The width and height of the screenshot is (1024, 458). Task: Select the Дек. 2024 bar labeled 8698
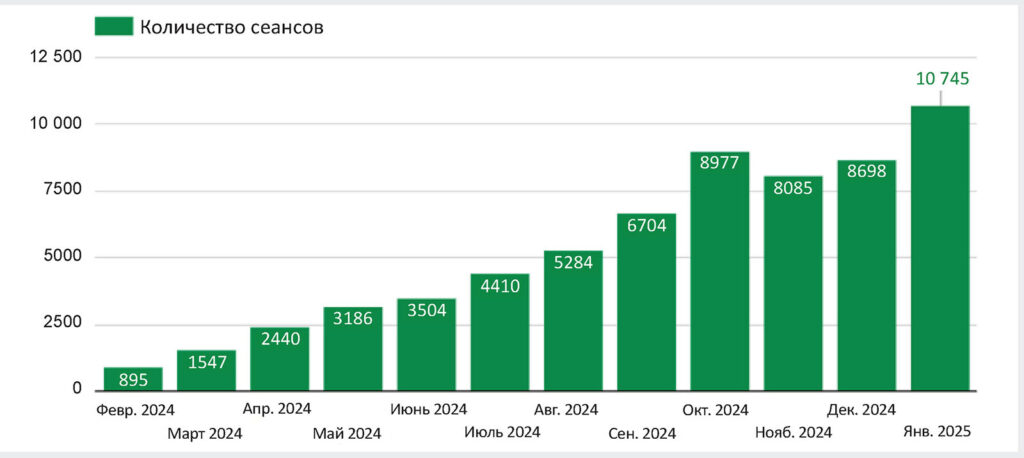(x=867, y=275)
